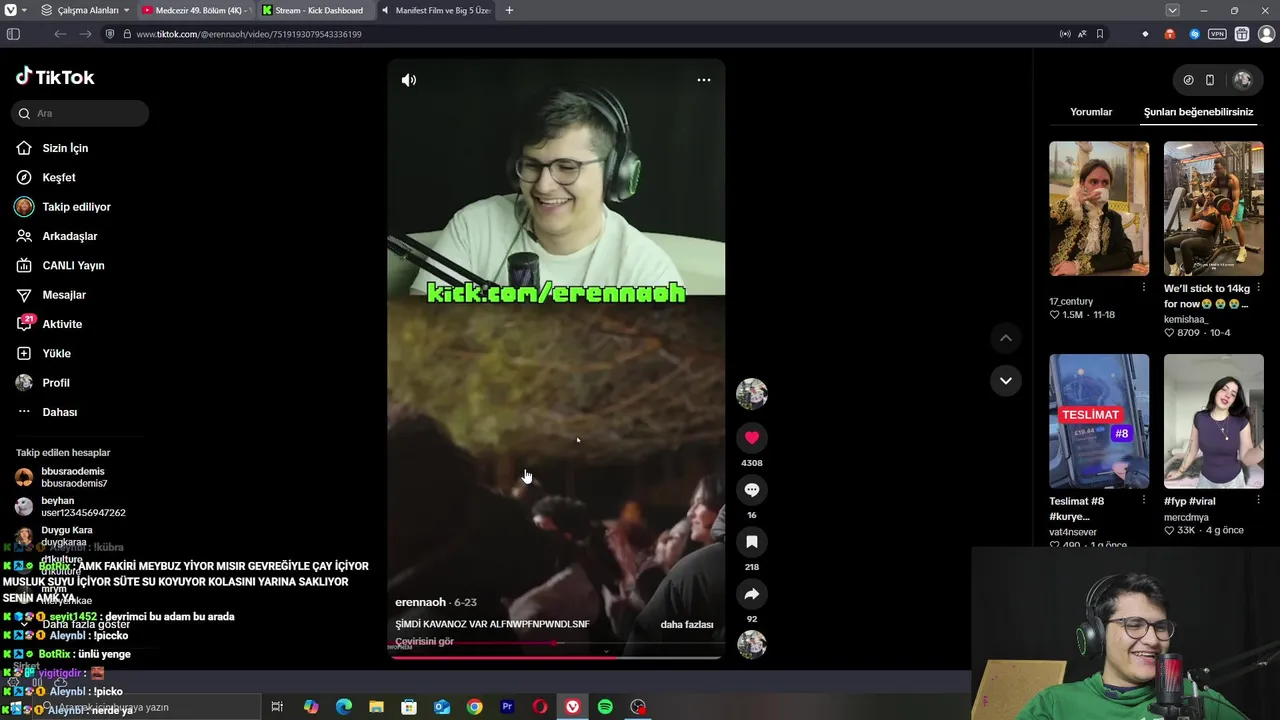Open browser user profile icon
The width and height of the screenshot is (1280, 720).
coord(1266,34)
